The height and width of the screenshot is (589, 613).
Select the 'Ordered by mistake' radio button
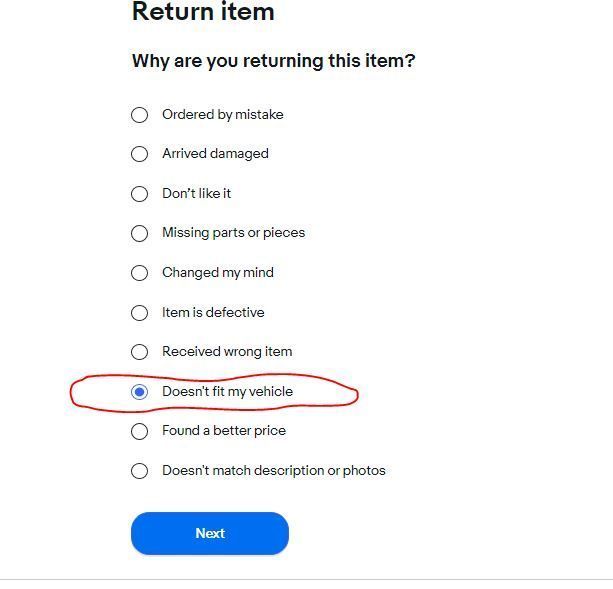tap(140, 115)
